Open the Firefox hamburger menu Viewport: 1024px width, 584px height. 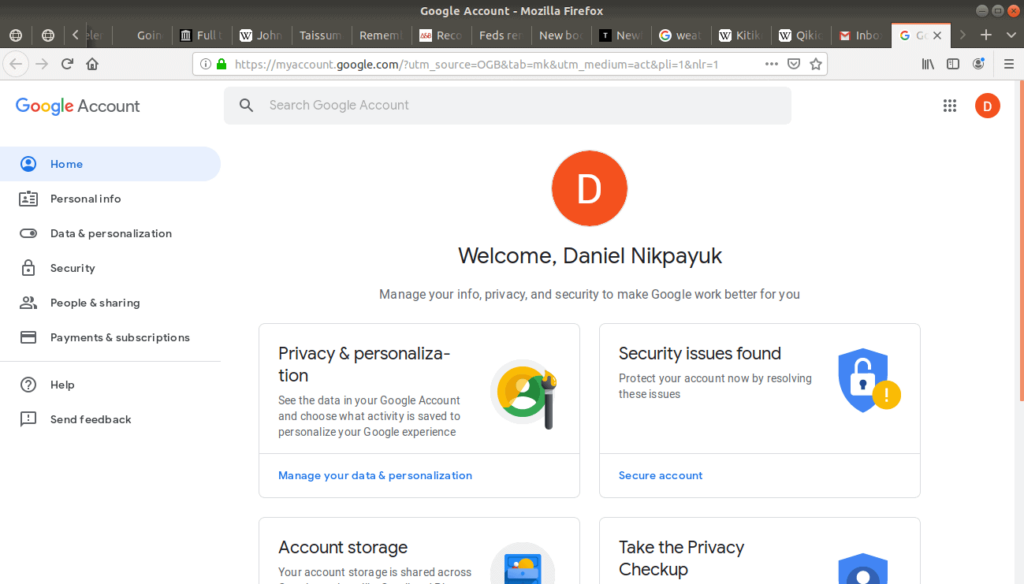[x=1008, y=64]
